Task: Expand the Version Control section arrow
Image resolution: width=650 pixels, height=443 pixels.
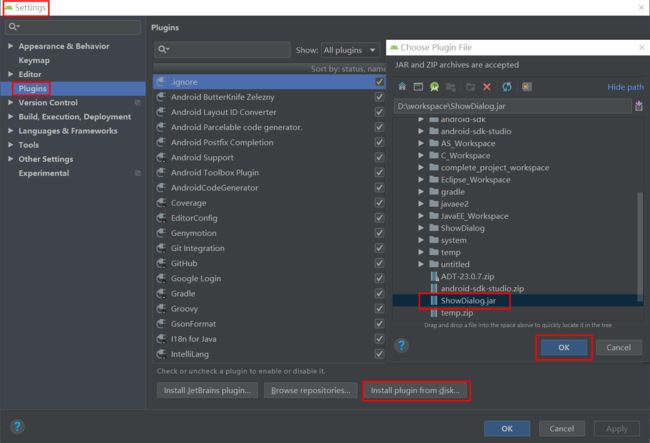Action: coord(10,102)
